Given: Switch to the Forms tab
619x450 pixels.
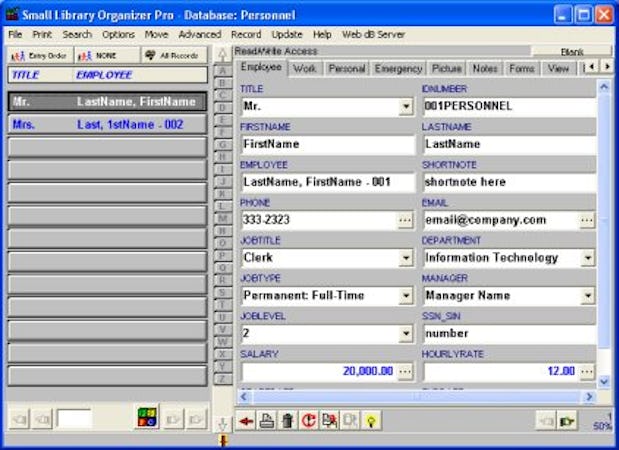Looking at the screenshot, I should coord(521,69).
